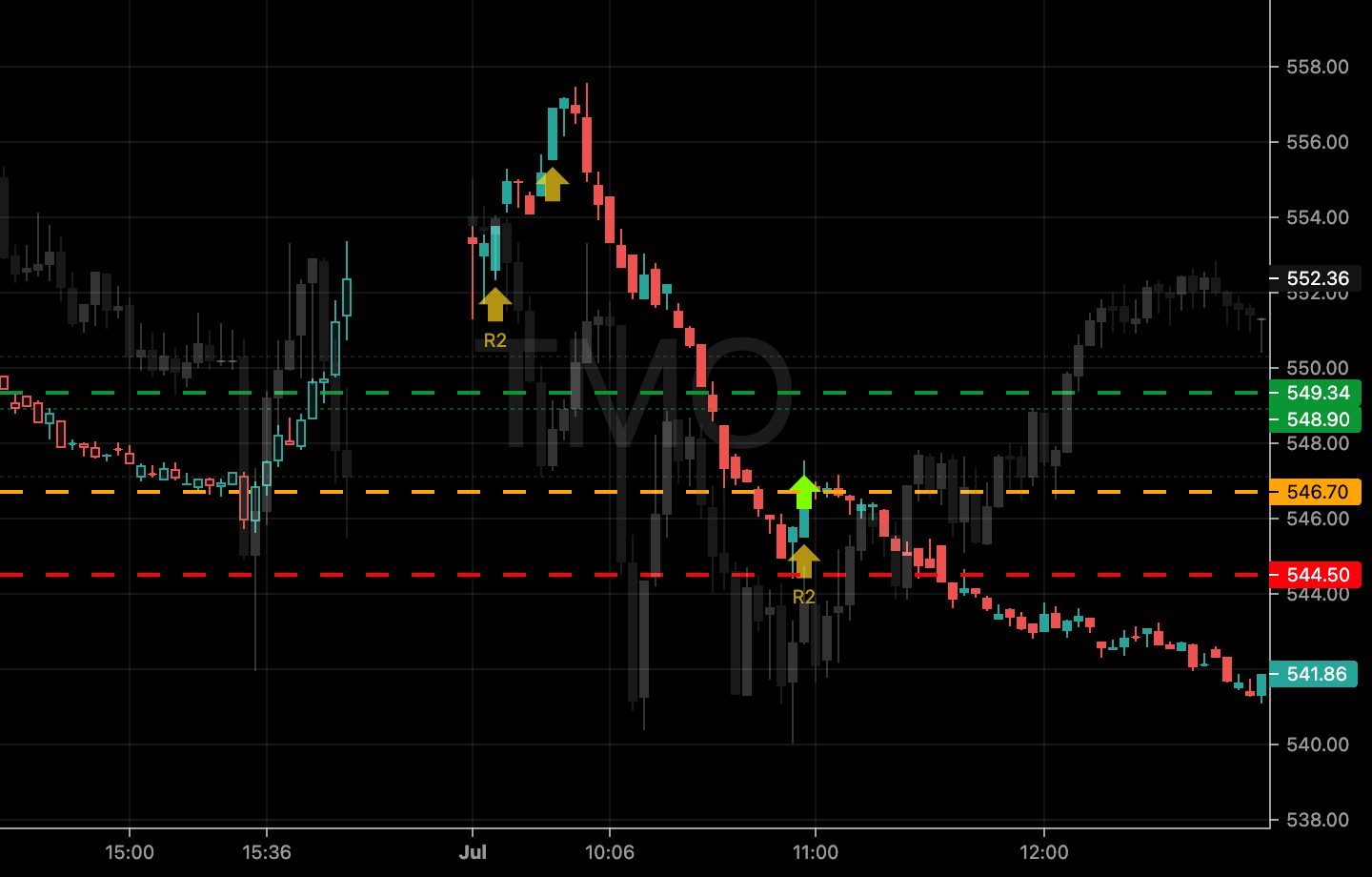
Task: Select the 10:06 time axis label
Action: (x=610, y=852)
